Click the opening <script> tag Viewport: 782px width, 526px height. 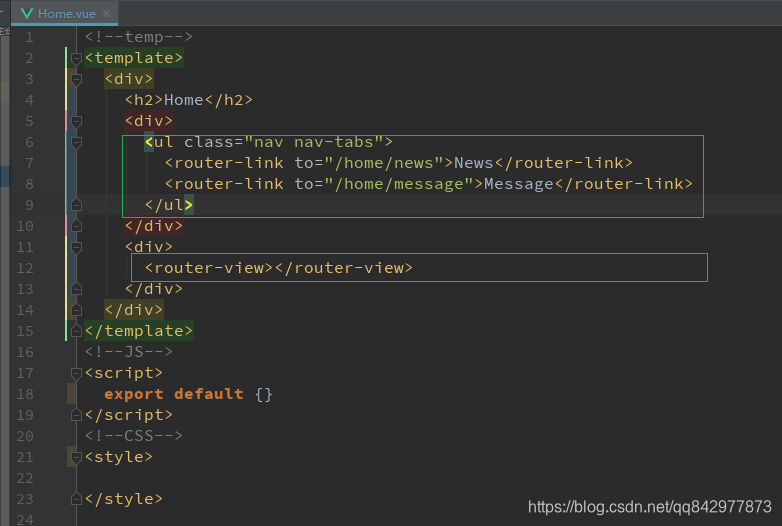coord(124,373)
